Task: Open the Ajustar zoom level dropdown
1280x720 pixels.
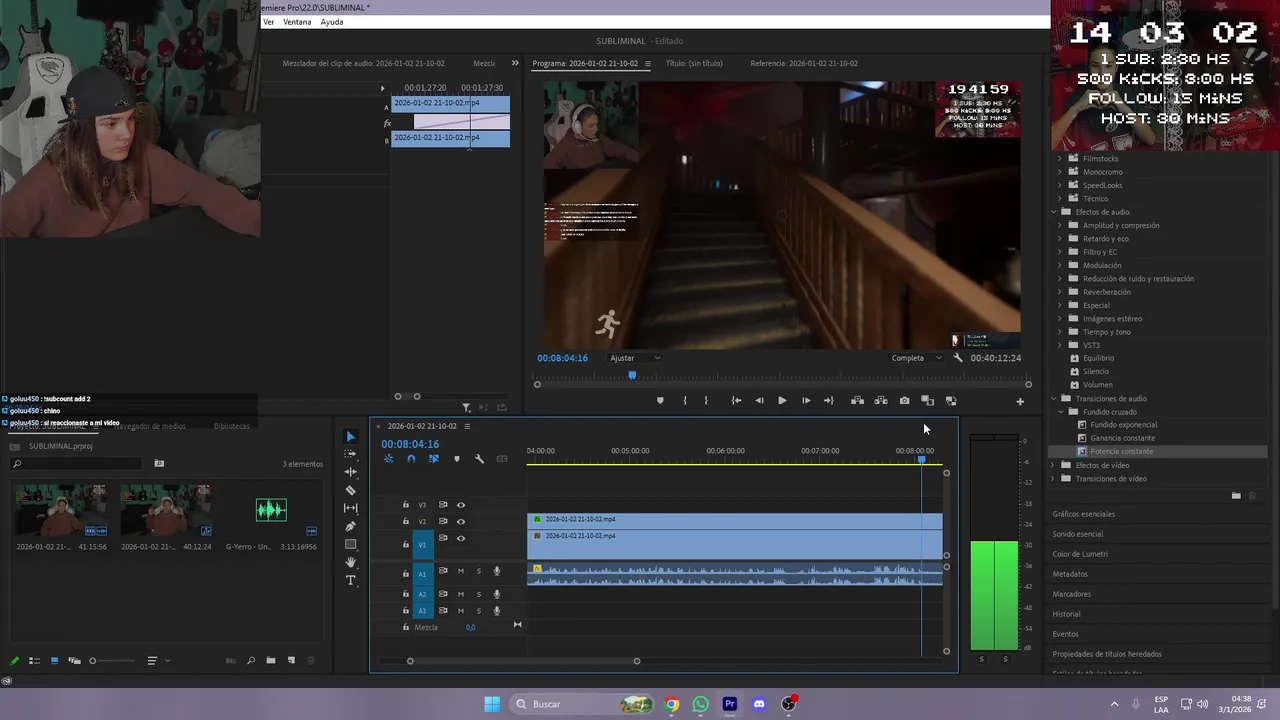Action: pyautogui.click(x=635, y=358)
